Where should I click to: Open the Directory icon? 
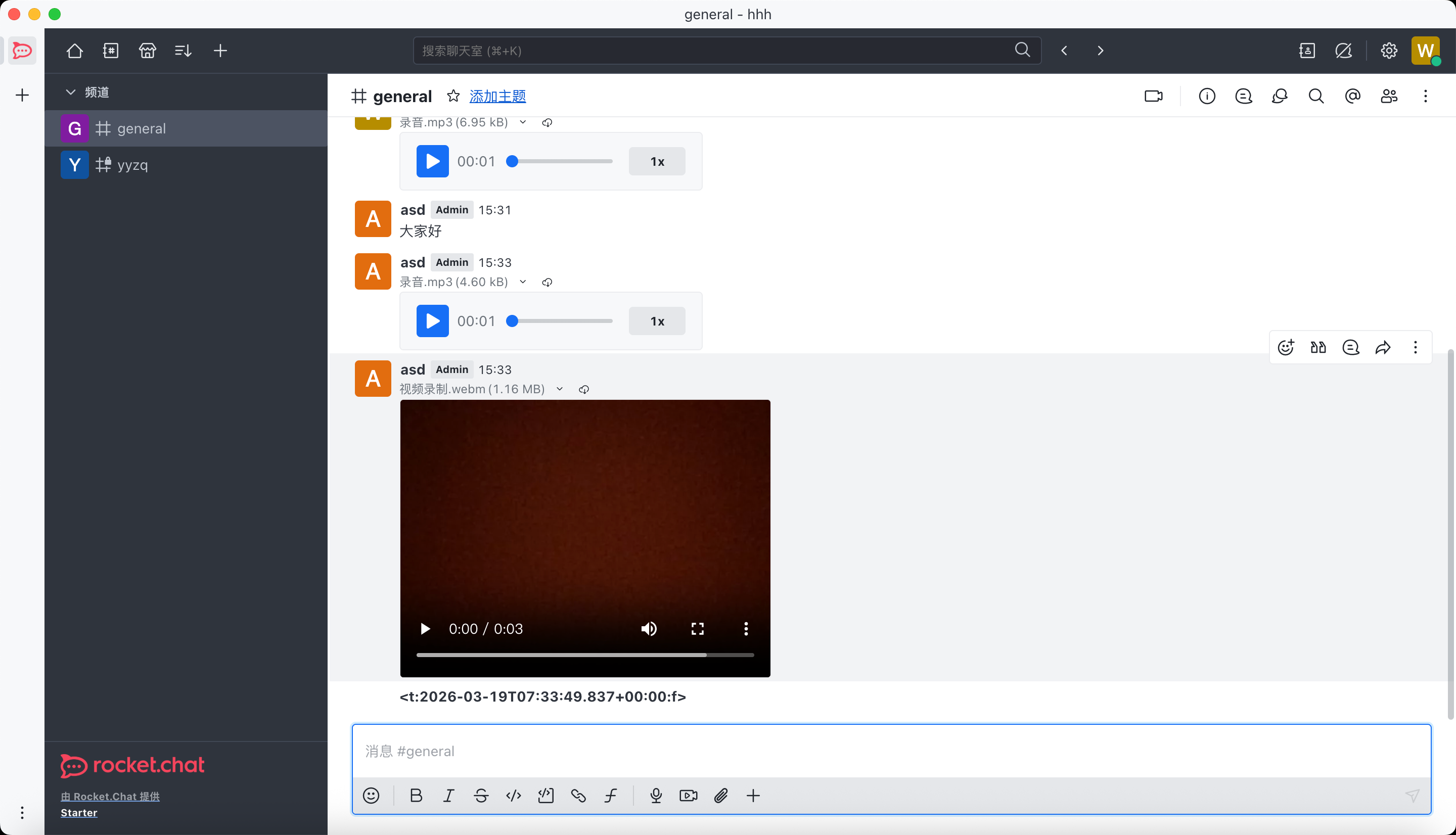tap(111, 51)
